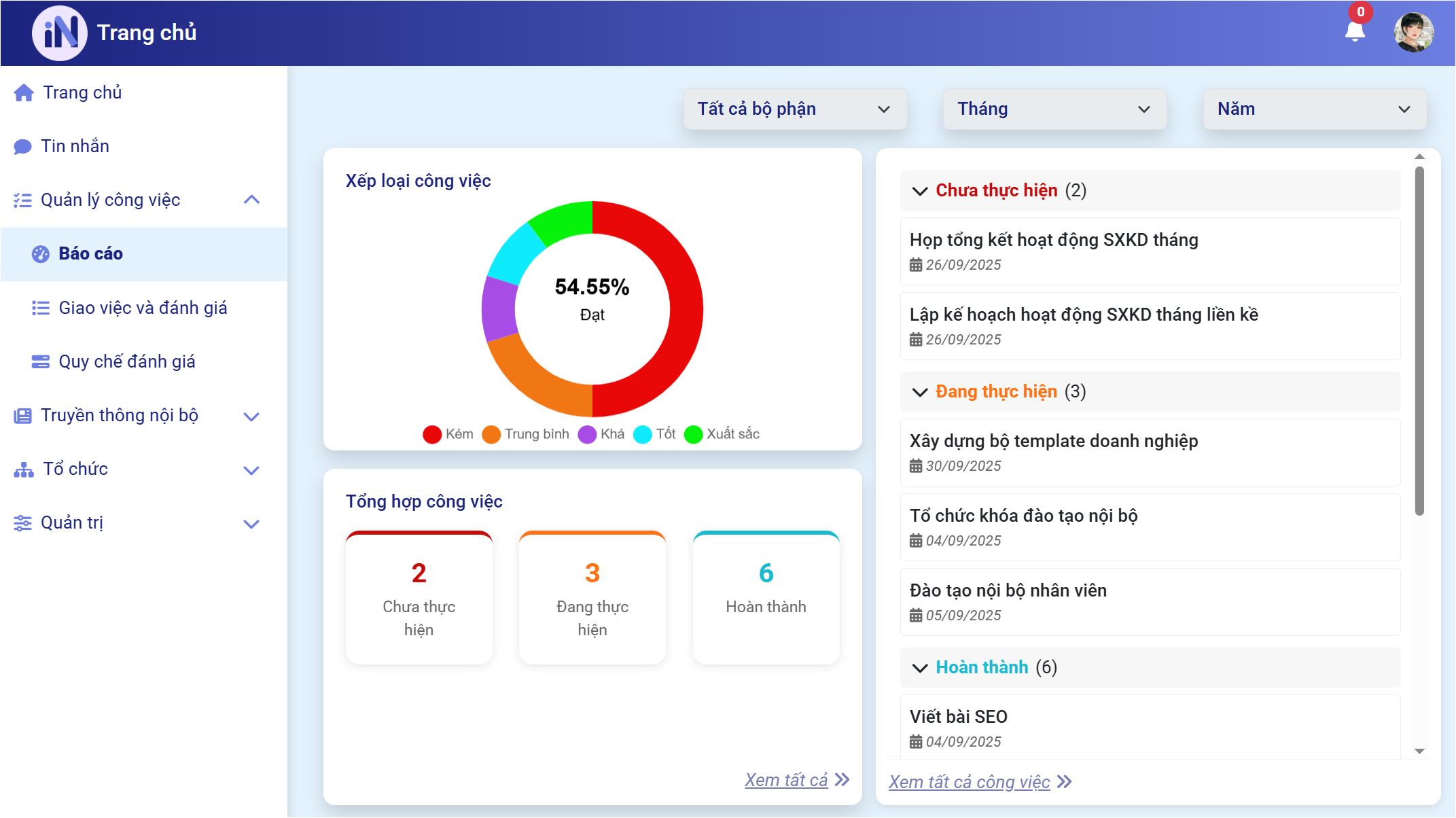Click the notification bell icon
1456x818 pixels.
coord(1355,32)
